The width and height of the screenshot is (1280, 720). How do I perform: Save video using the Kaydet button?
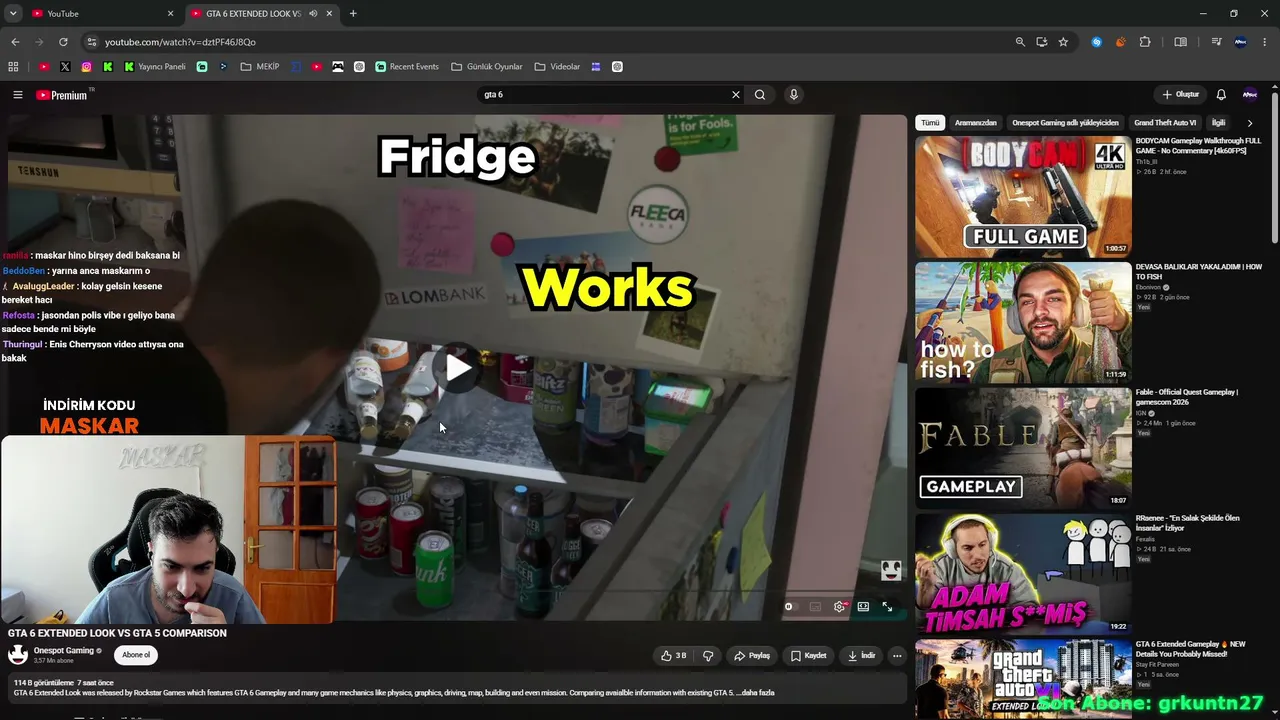click(809, 656)
